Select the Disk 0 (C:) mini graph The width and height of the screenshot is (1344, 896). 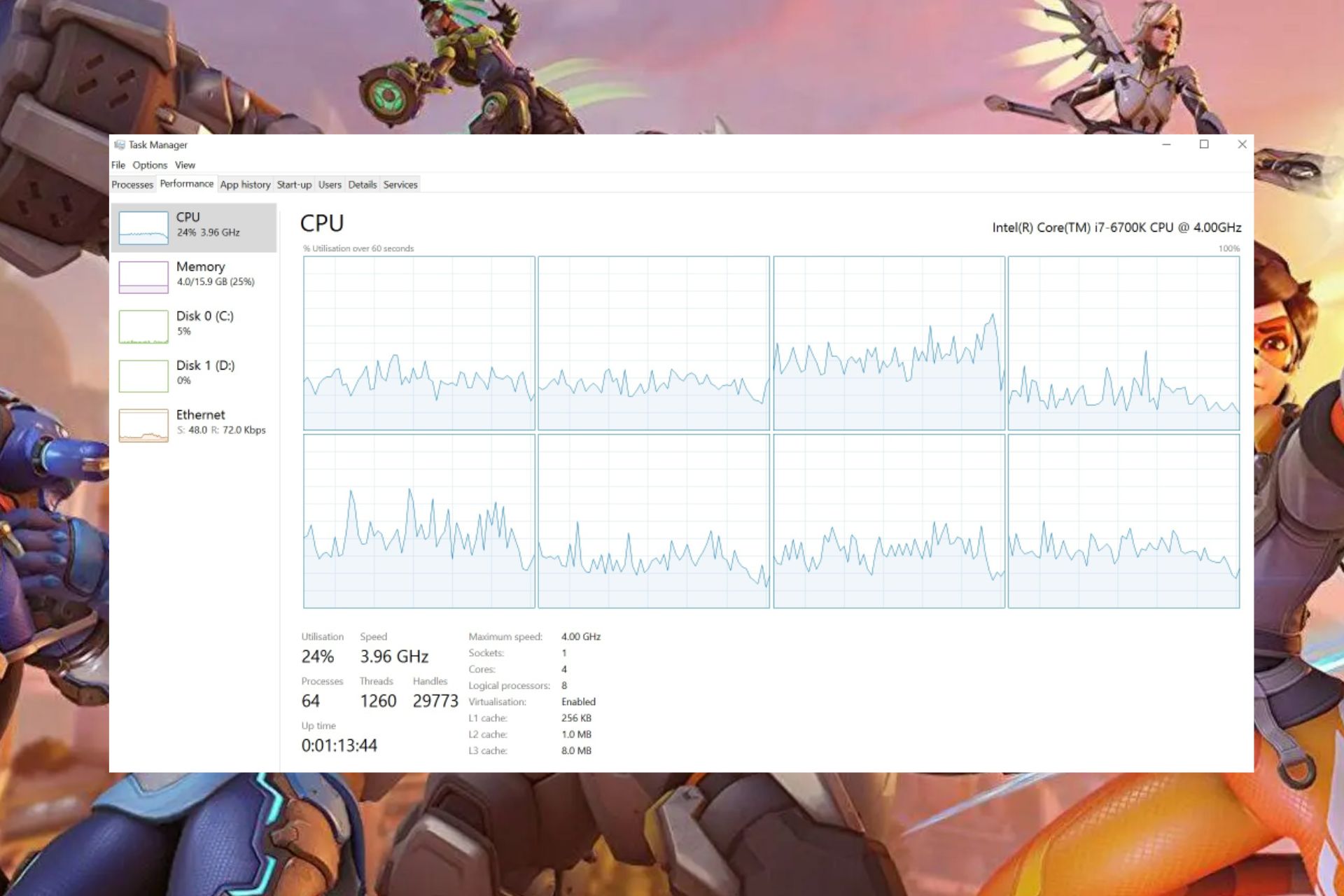click(x=143, y=327)
